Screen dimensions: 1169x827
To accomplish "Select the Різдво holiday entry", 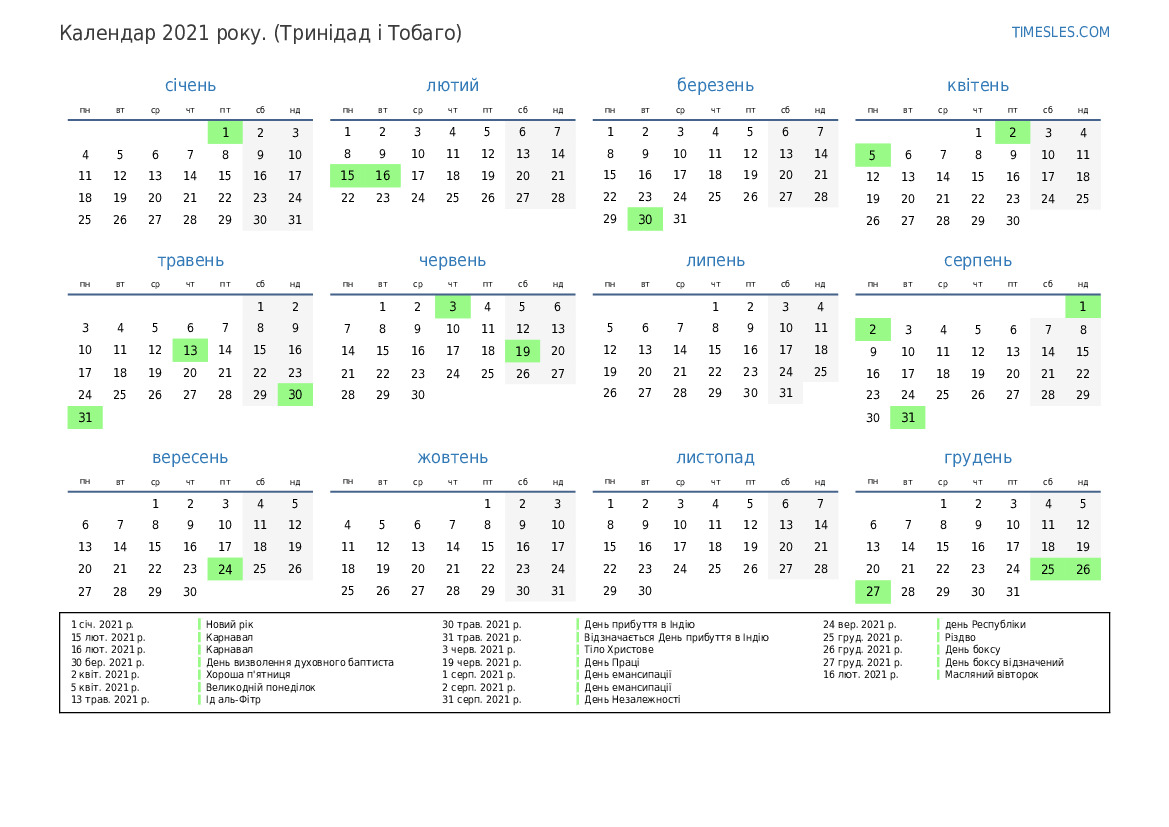I will click(961, 637).
